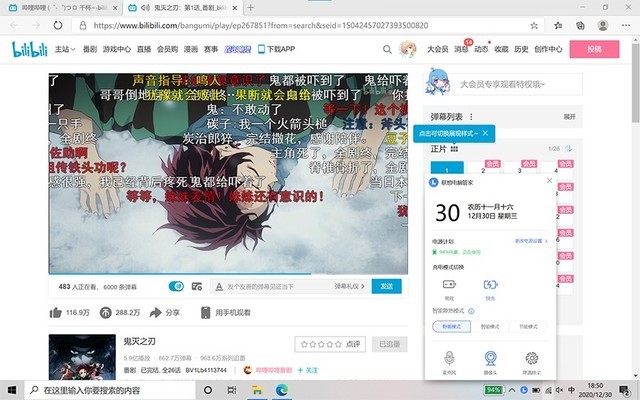
Task: Open 消息 messages link
Action: (461, 49)
